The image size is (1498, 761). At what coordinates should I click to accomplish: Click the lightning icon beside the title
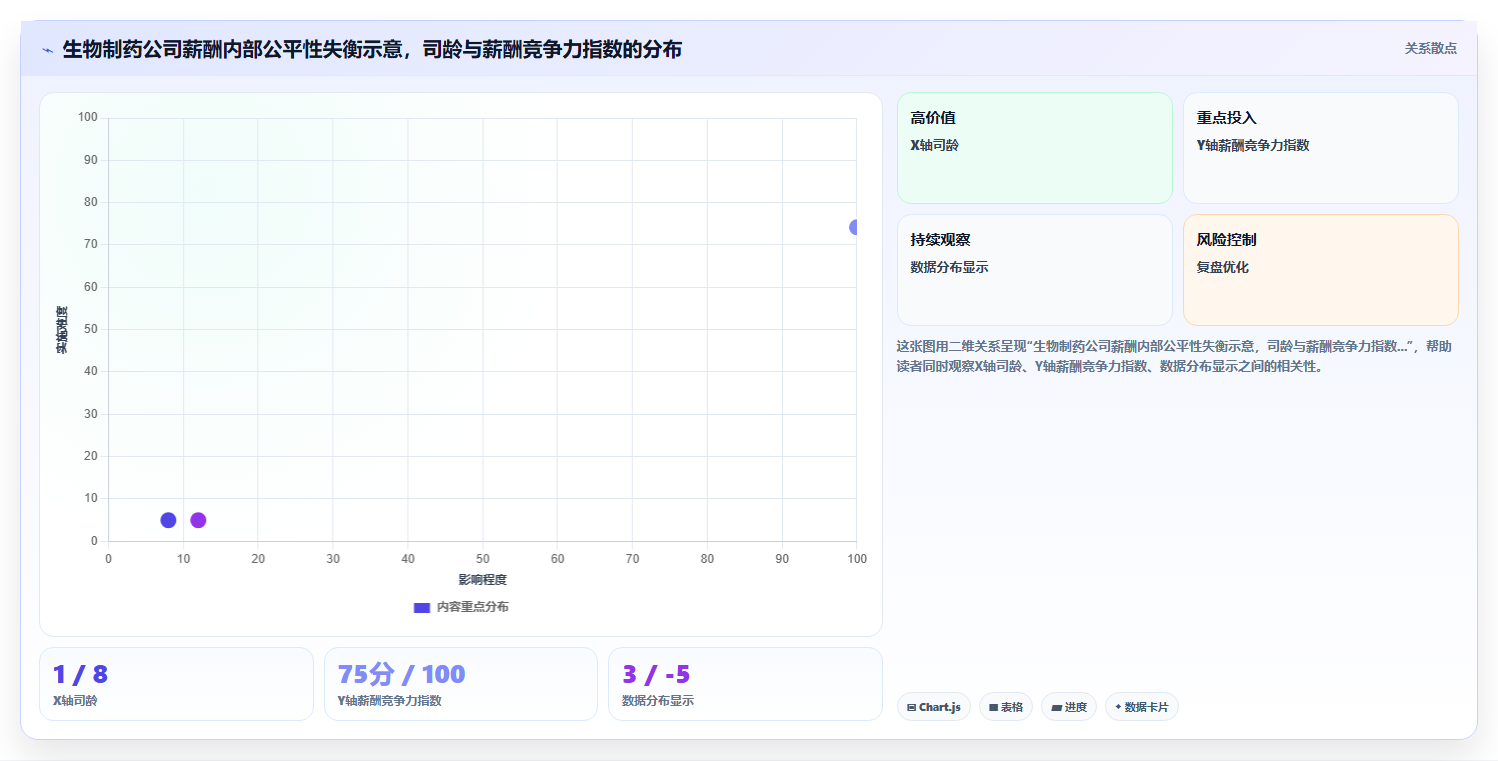tap(47, 50)
